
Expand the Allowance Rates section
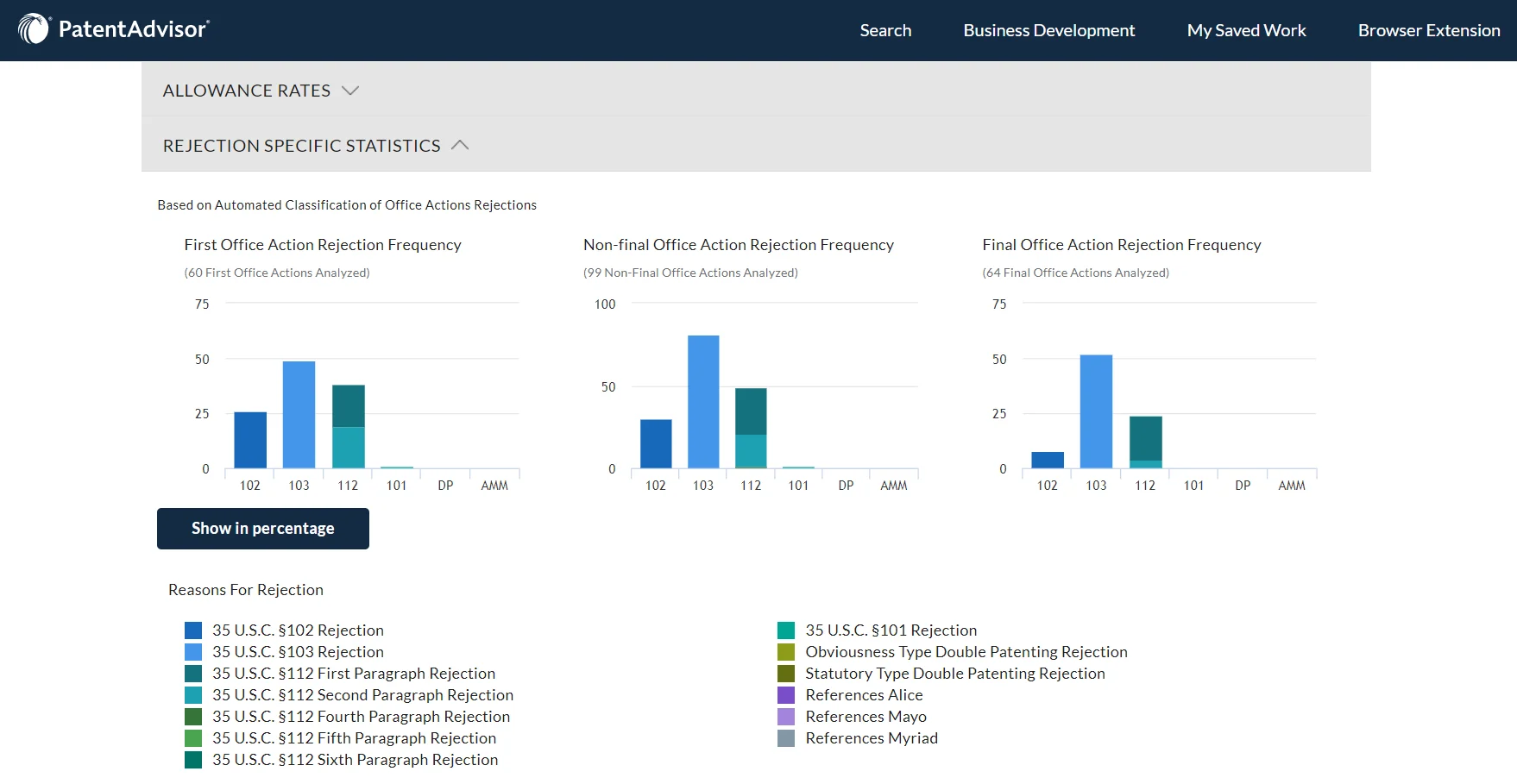tap(260, 91)
